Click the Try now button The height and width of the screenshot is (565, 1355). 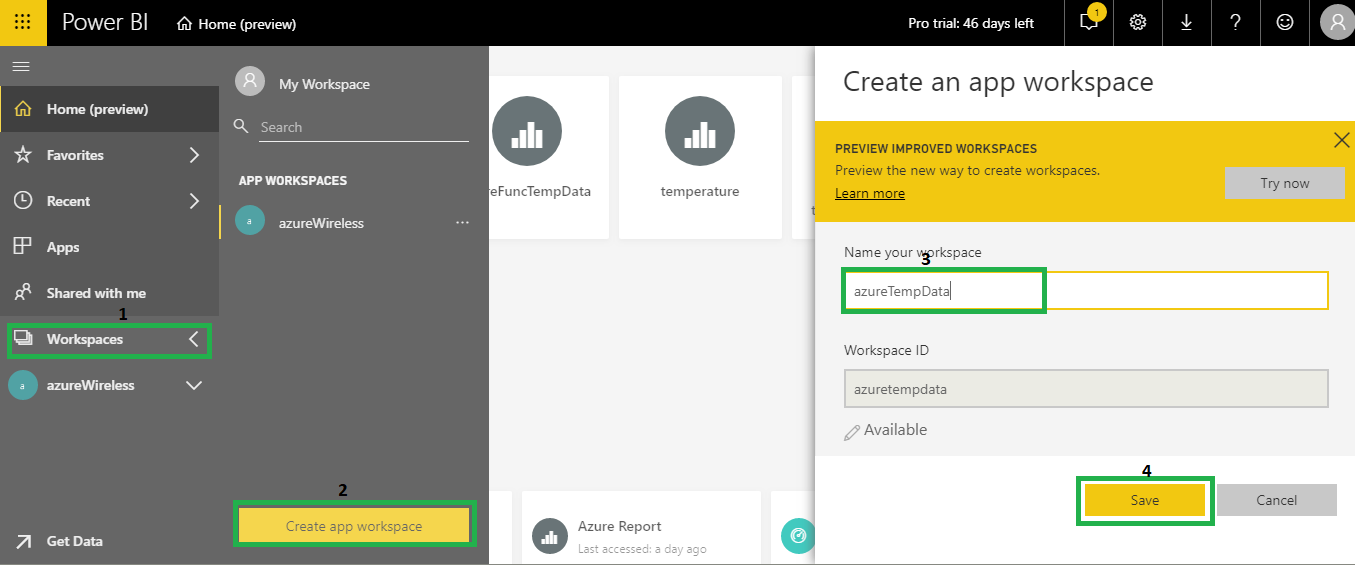coord(1285,183)
